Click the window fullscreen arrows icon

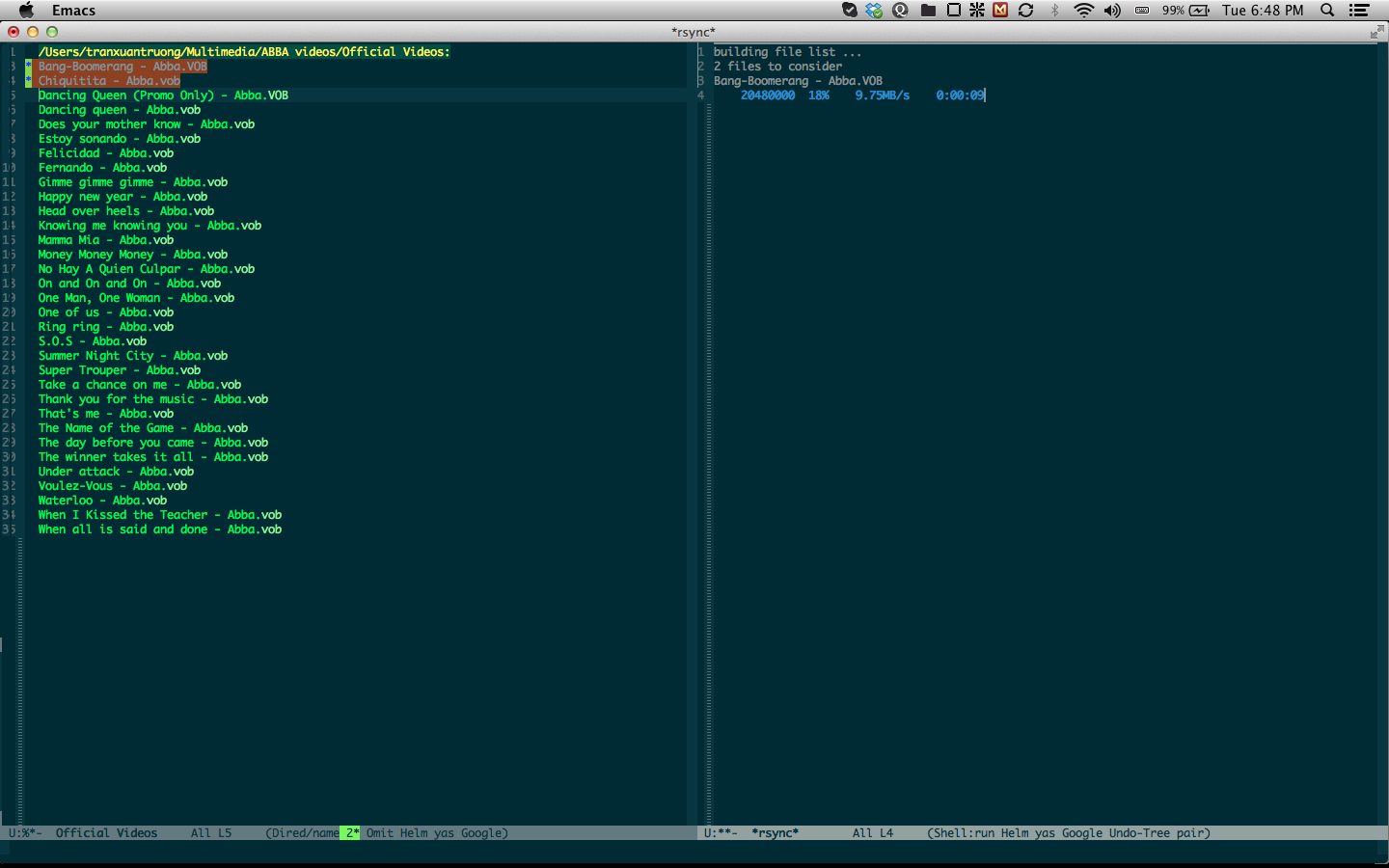pyautogui.click(x=1376, y=32)
